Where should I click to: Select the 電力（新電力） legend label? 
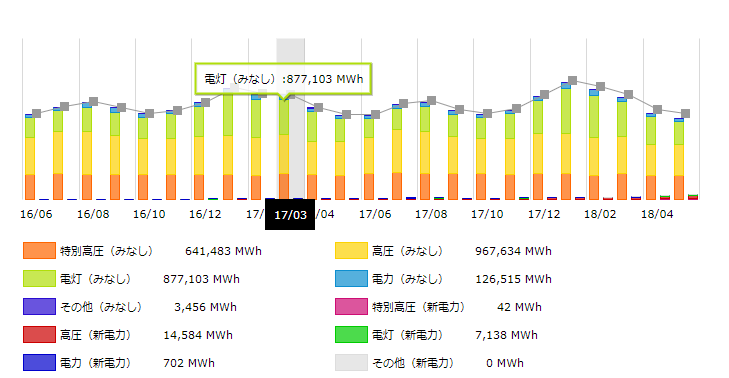95,363
